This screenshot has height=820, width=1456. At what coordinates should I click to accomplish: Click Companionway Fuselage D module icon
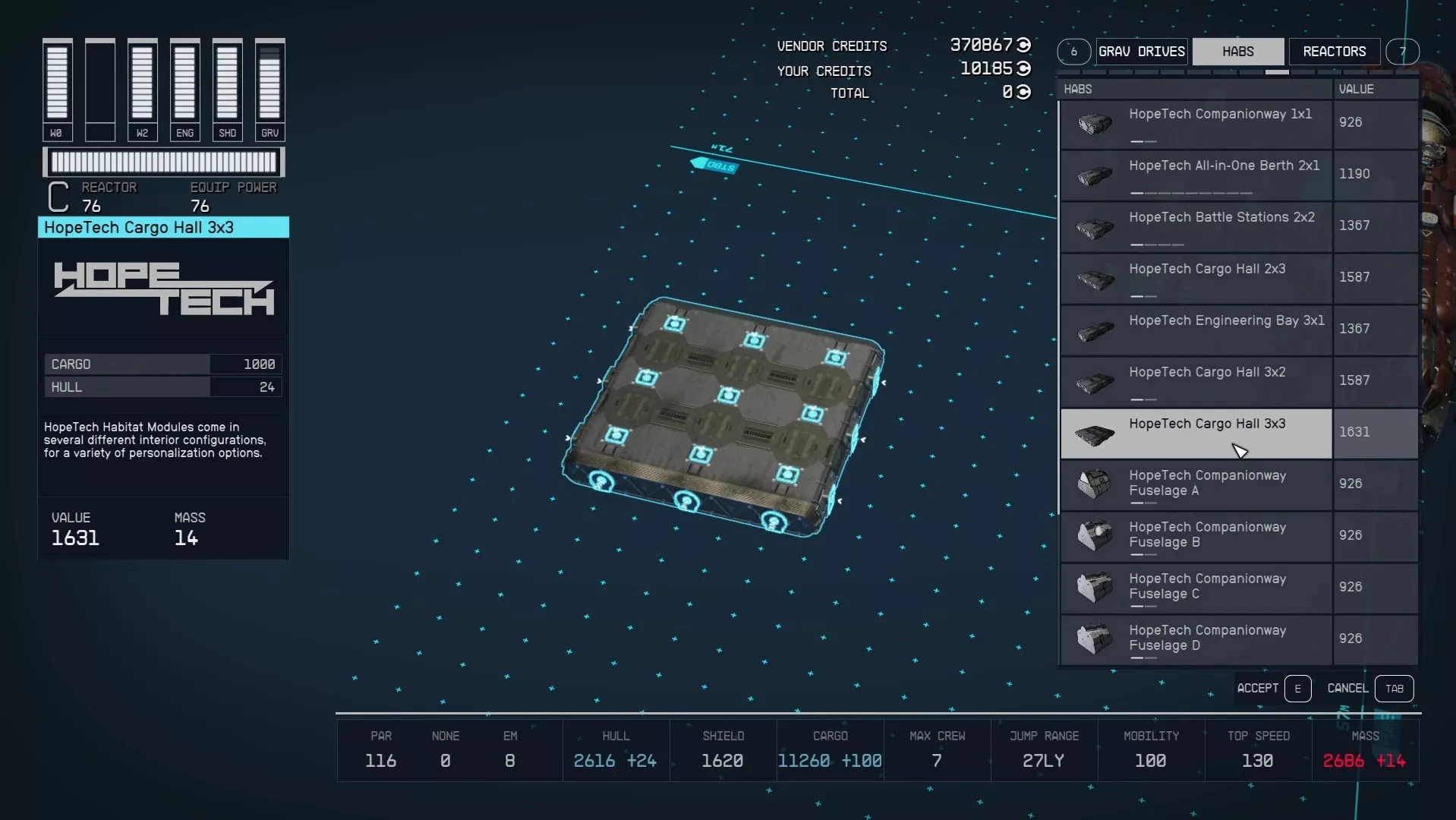tap(1095, 639)
